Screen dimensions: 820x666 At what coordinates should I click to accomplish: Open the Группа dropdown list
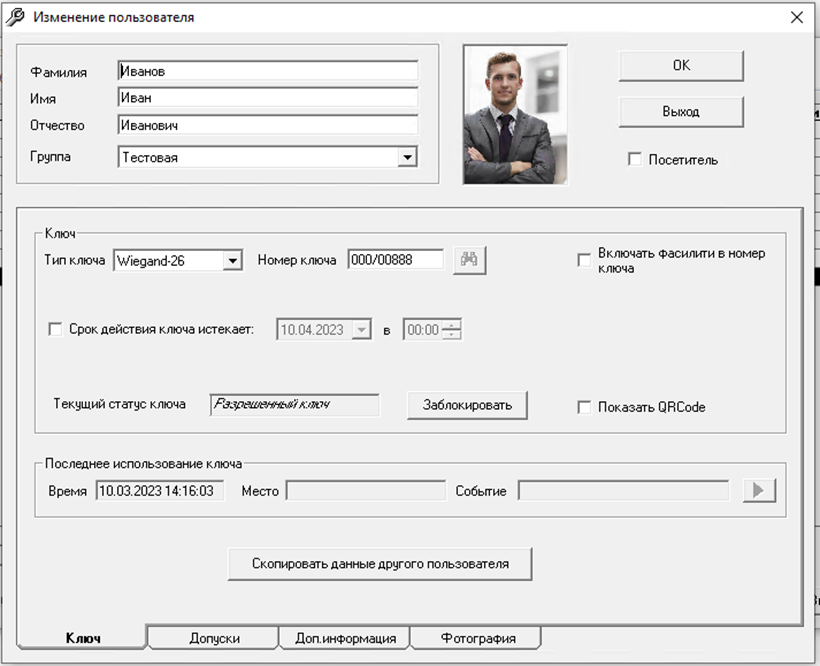[406, 157]
